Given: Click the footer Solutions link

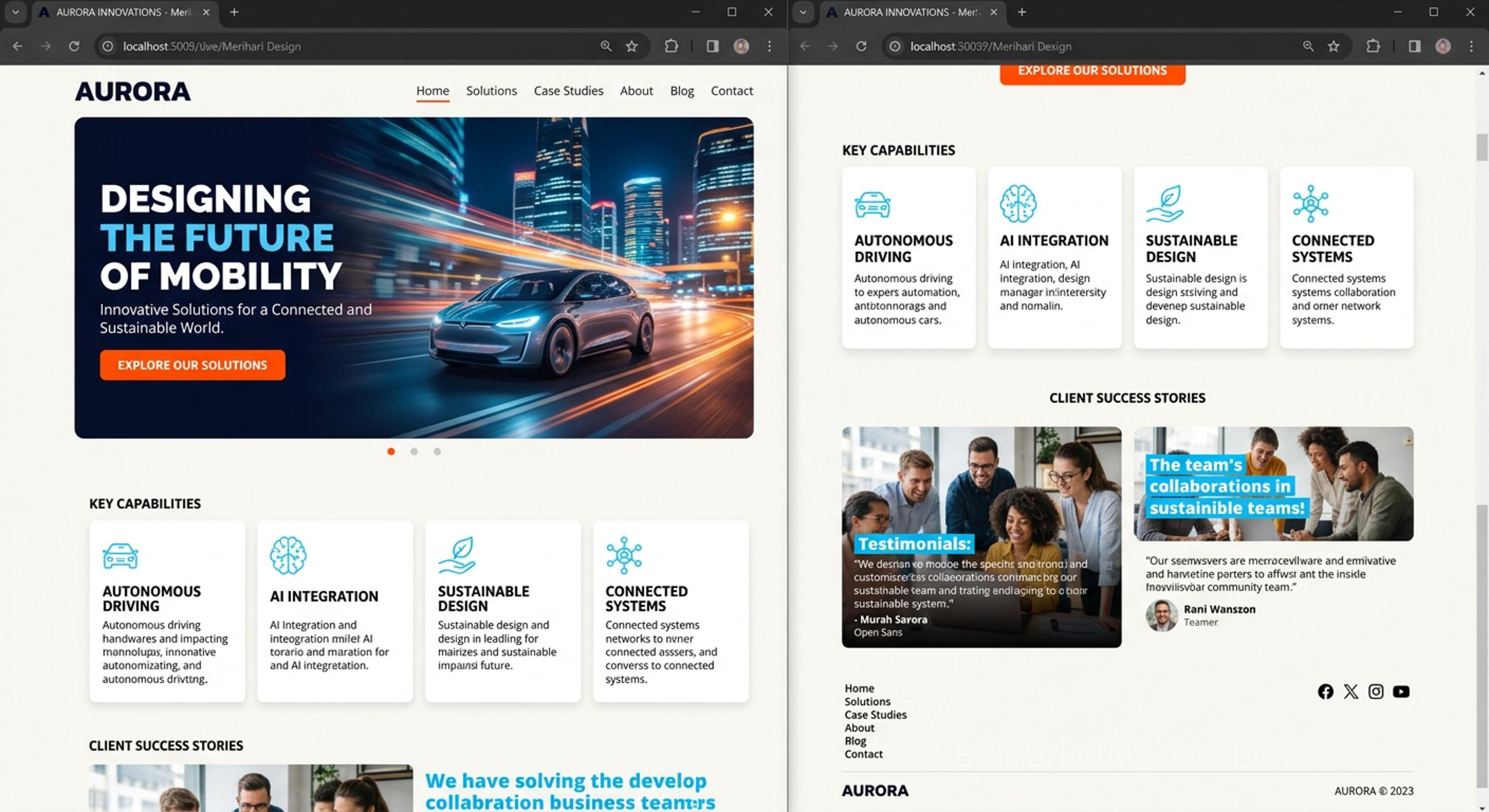Looking at the screenshot, I should tap(867, 702).
